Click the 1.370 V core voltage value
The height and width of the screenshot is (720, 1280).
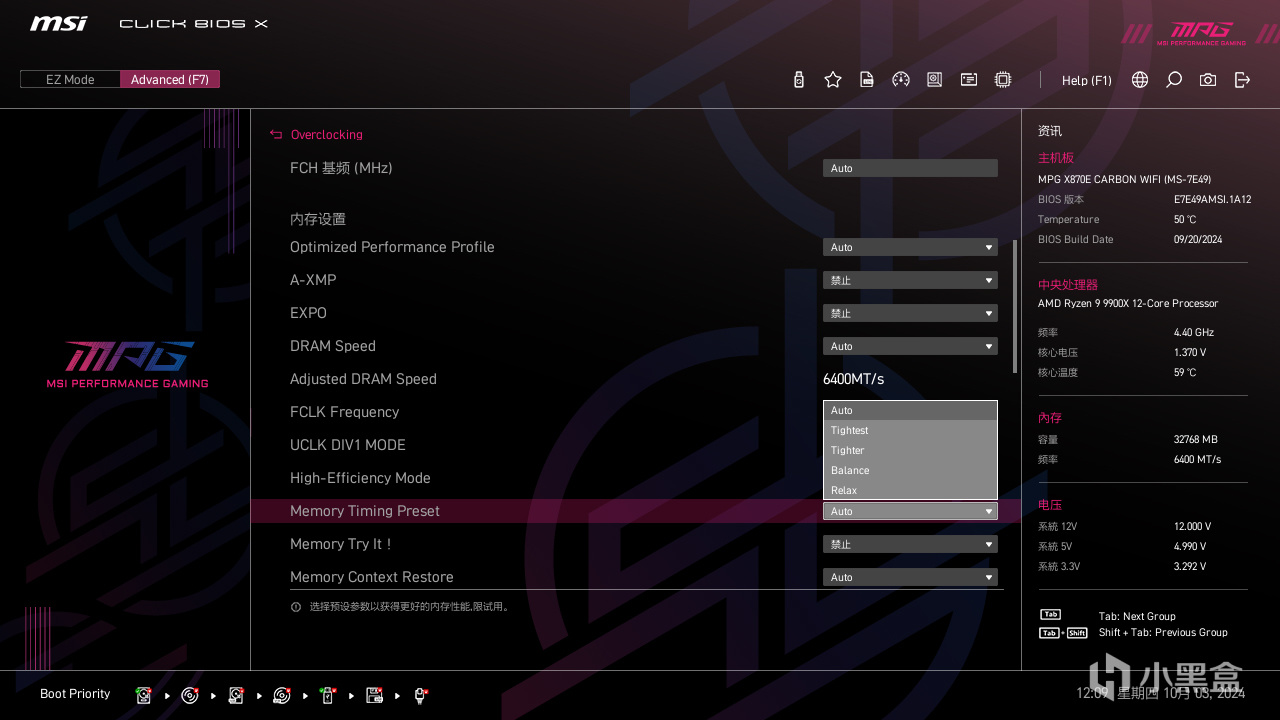[1190, 352]
